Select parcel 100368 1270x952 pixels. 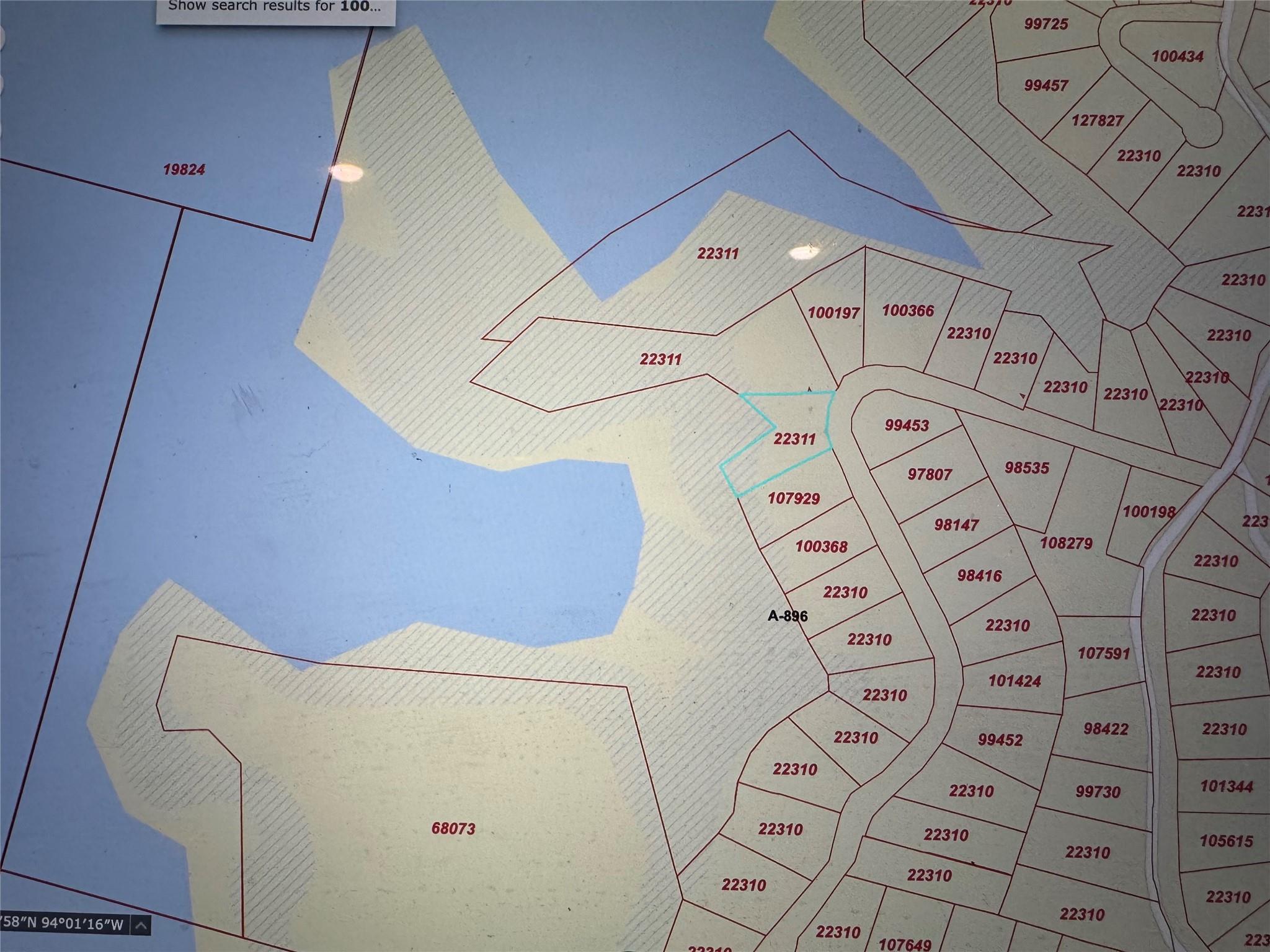(x=821, y=547)
